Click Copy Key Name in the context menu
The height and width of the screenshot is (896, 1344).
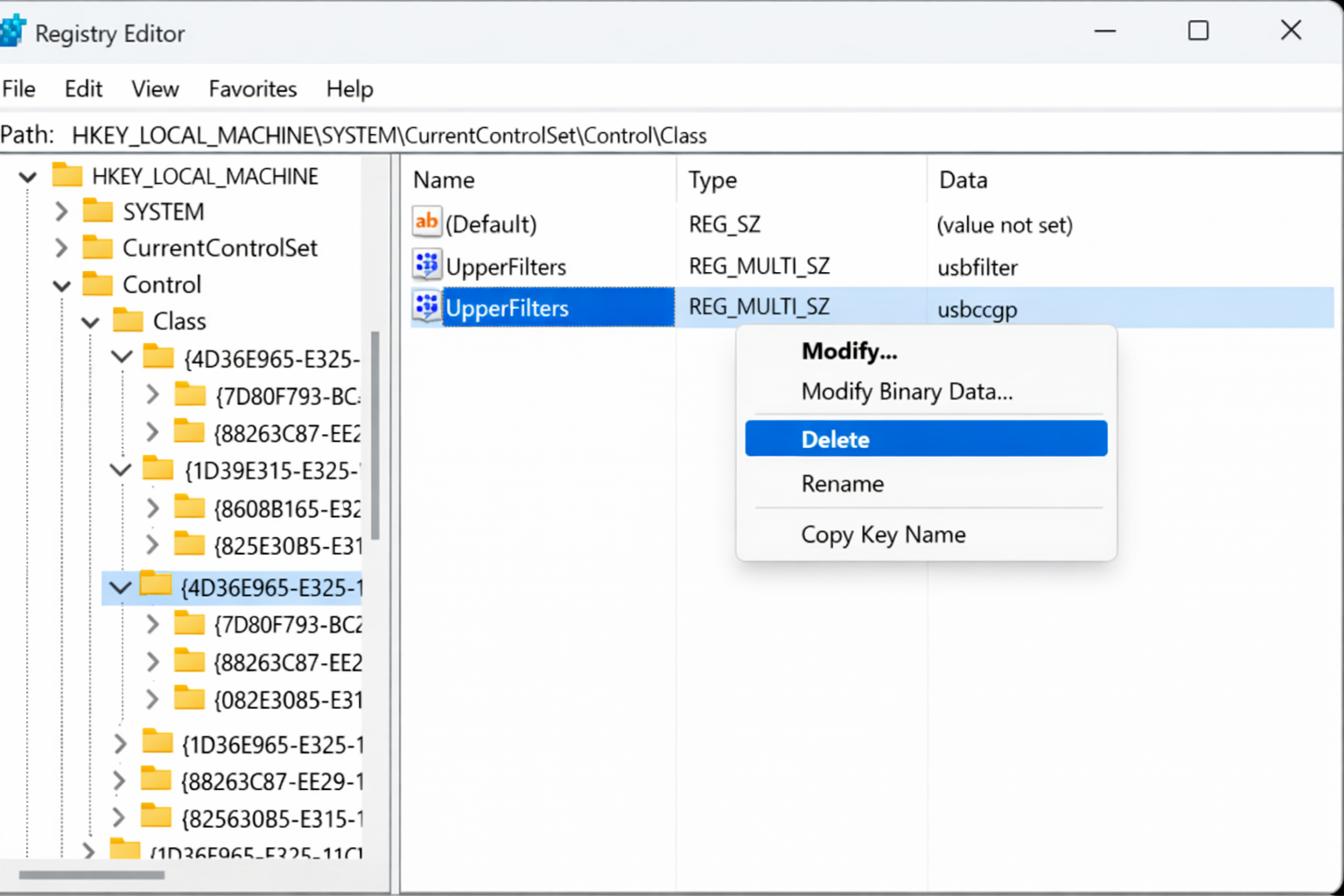click(883, 534)
